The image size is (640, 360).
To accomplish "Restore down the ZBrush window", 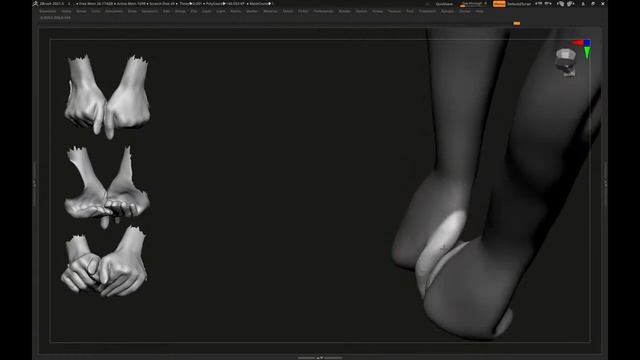I will click(x=593, y=4).
